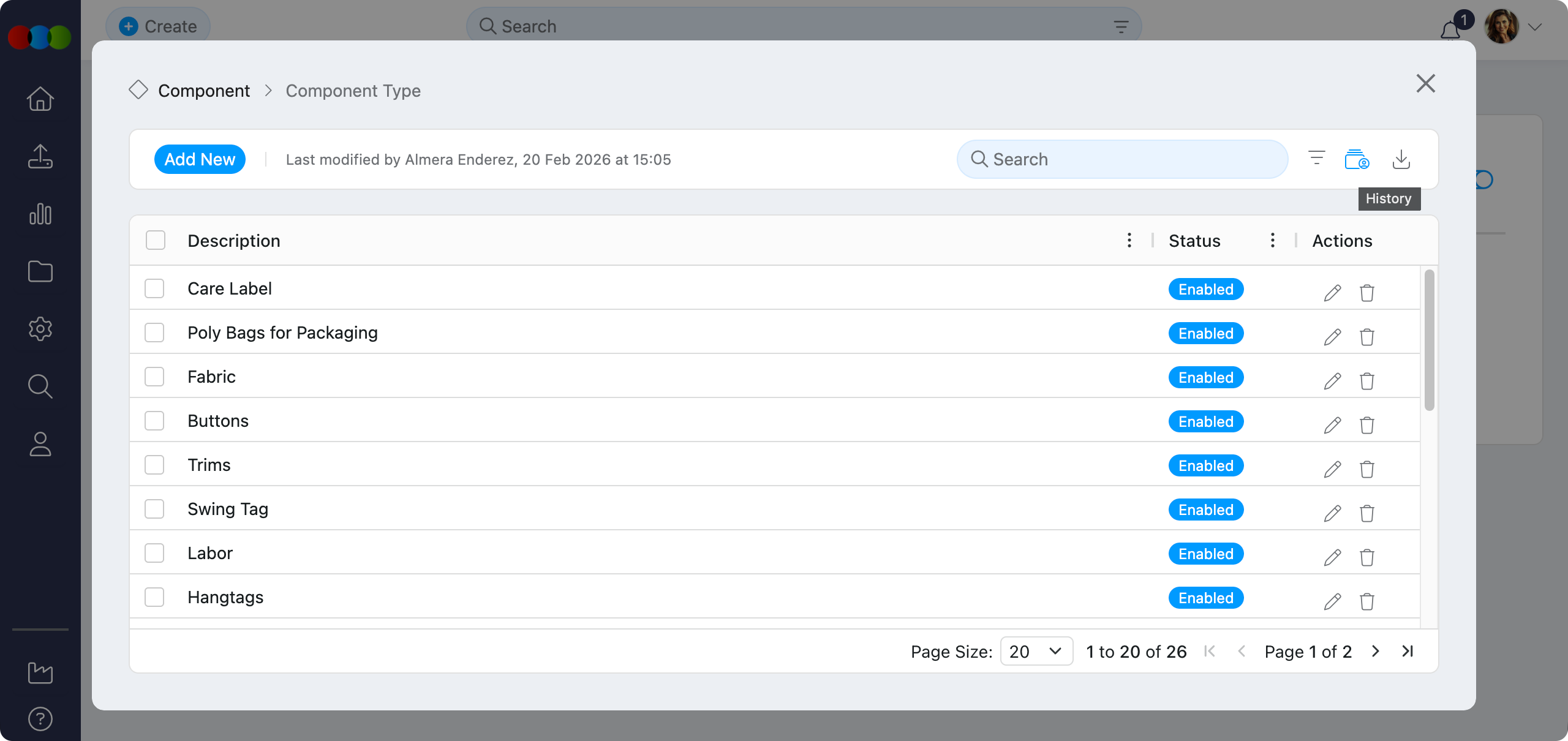The width and height of the screenshot is (1568, 741).
Task: Open the notifications bell
Action: click(x=1450, y=29)
